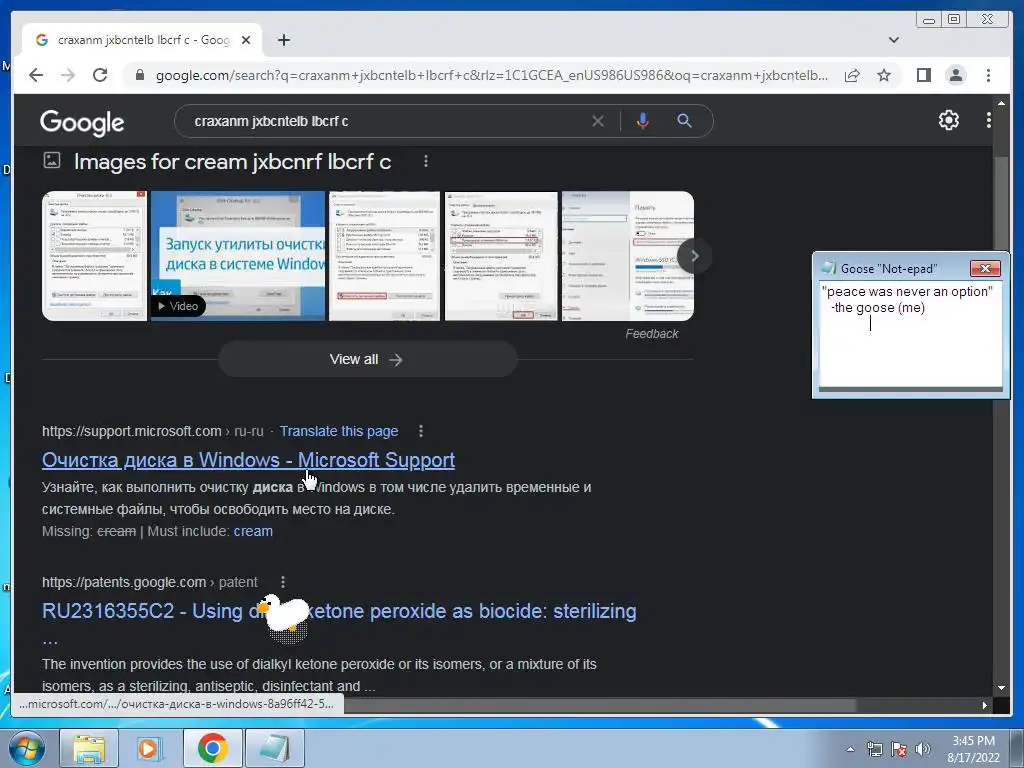The width and height of the screenshot is (1024, 768).
Task: Click Translate this page link
Action: point(339,431)
